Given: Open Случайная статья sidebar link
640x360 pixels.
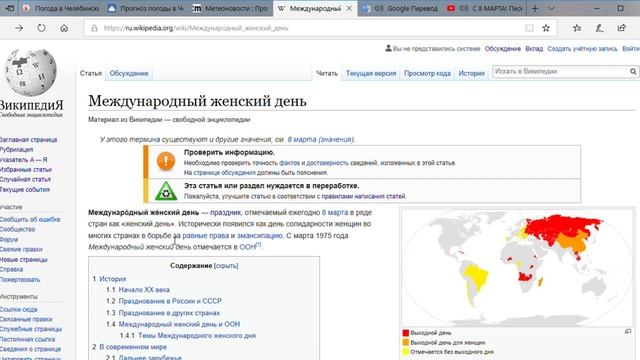Looking at the screenshot, I should [25, 180].
